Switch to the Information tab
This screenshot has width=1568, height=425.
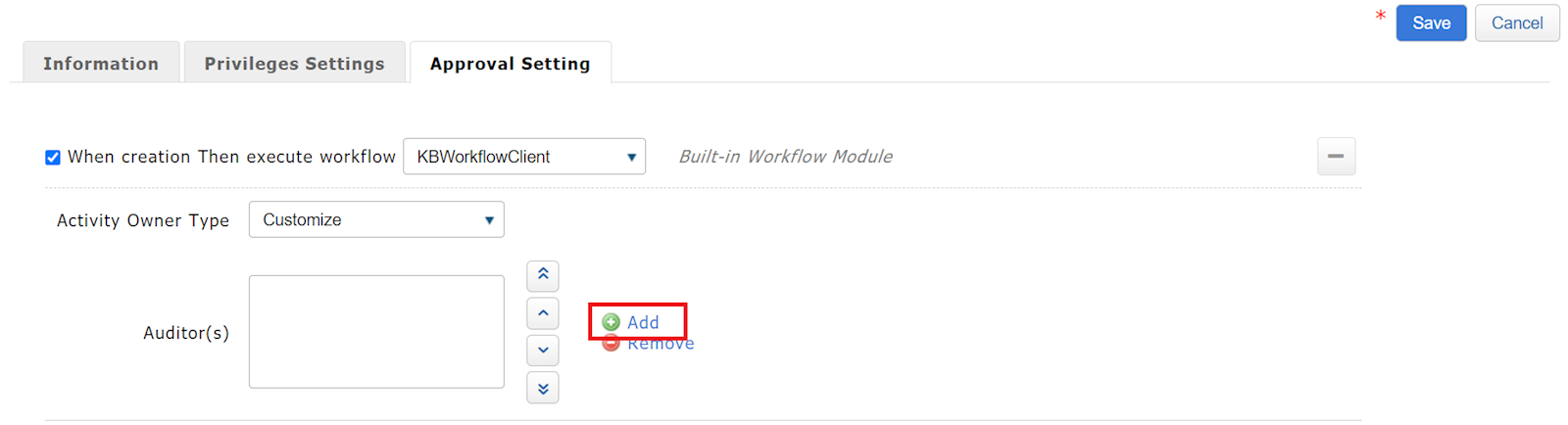[x=101, y=64]
